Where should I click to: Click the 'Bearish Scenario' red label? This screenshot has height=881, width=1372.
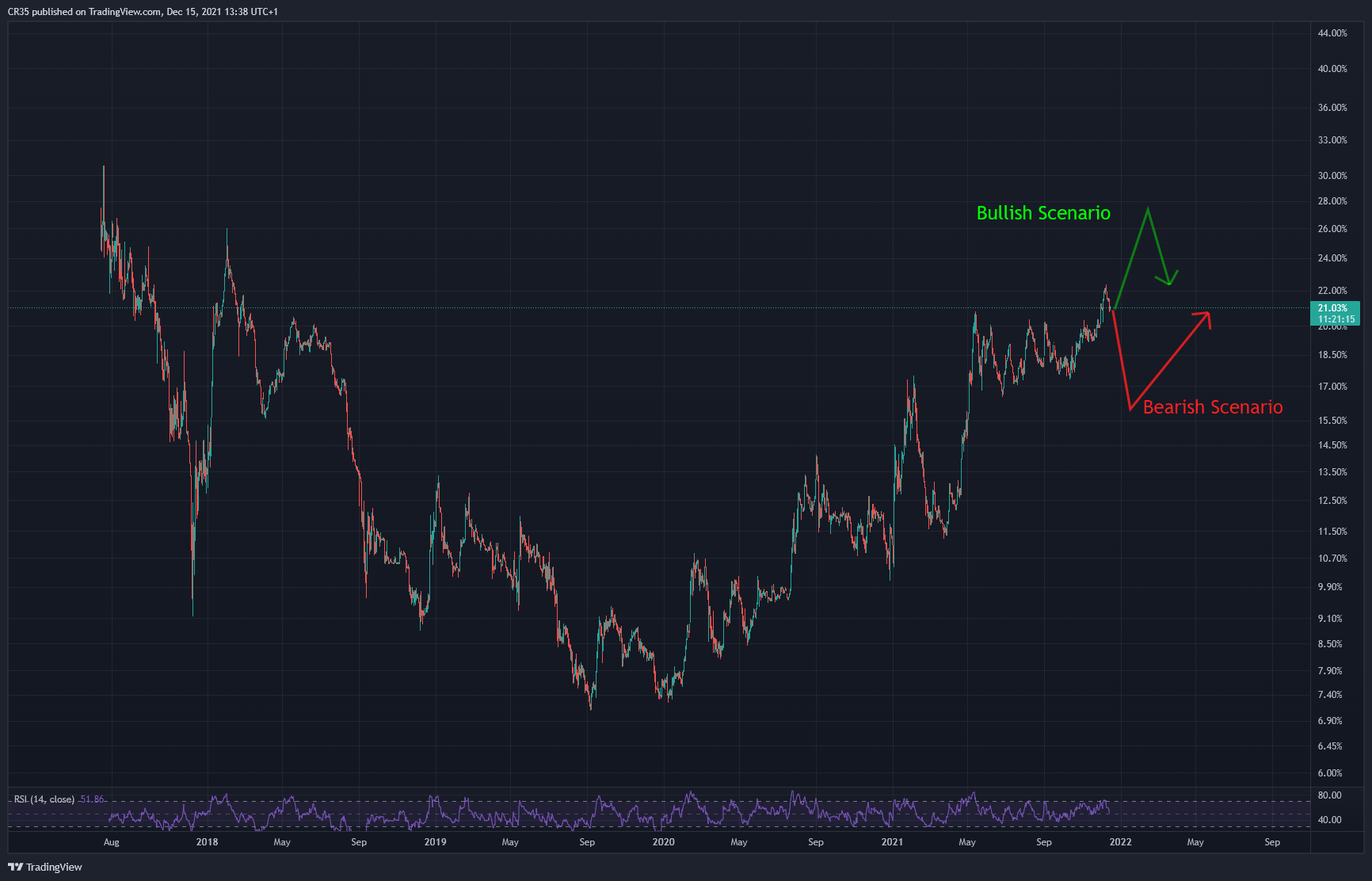click(1213, 407)
